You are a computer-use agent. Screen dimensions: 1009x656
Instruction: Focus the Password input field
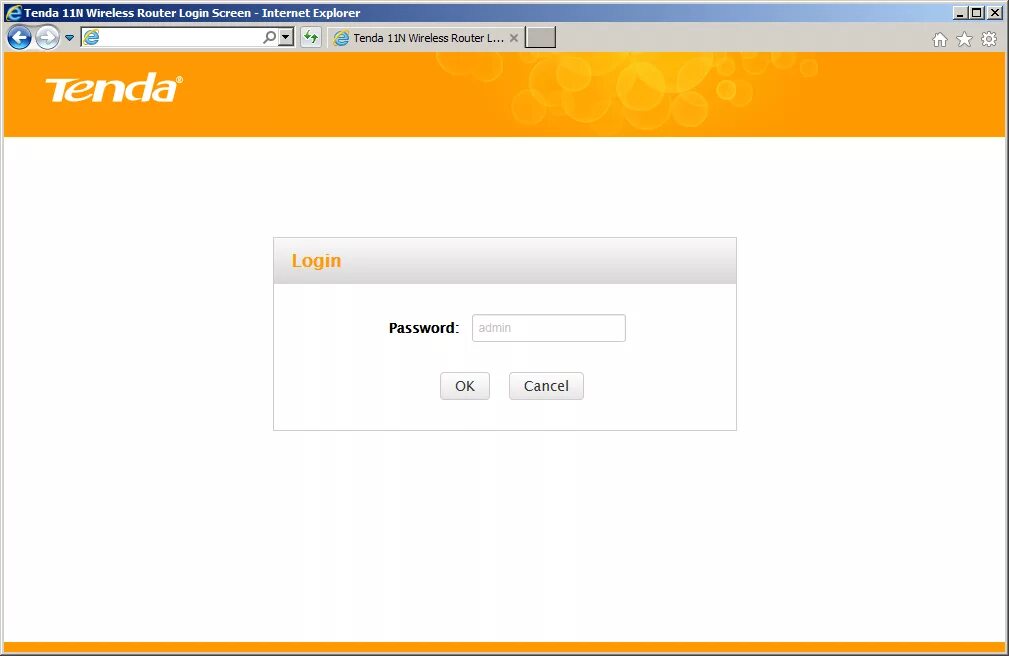coord(548,328)
